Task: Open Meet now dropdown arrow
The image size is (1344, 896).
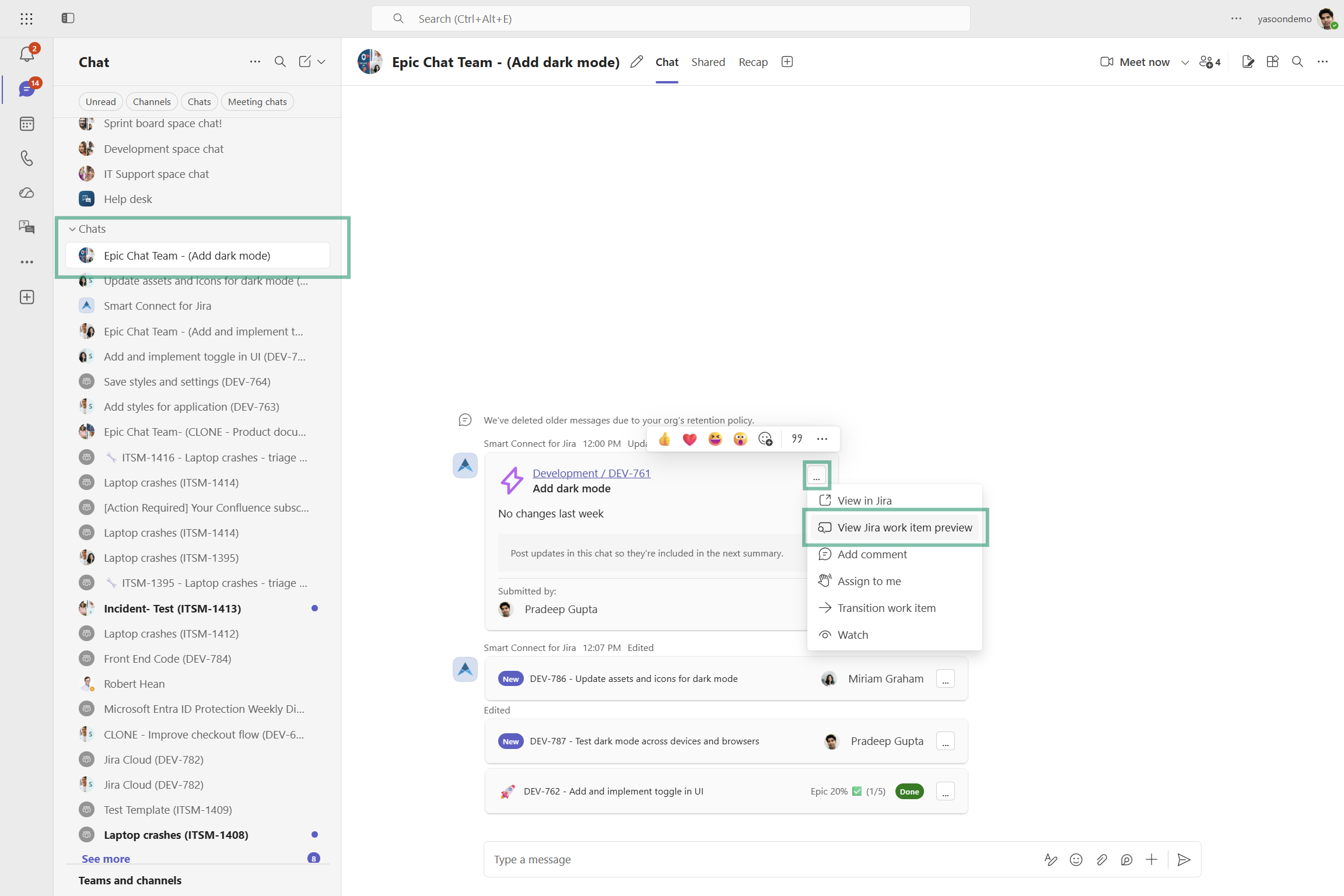Action: point(1185,62)
